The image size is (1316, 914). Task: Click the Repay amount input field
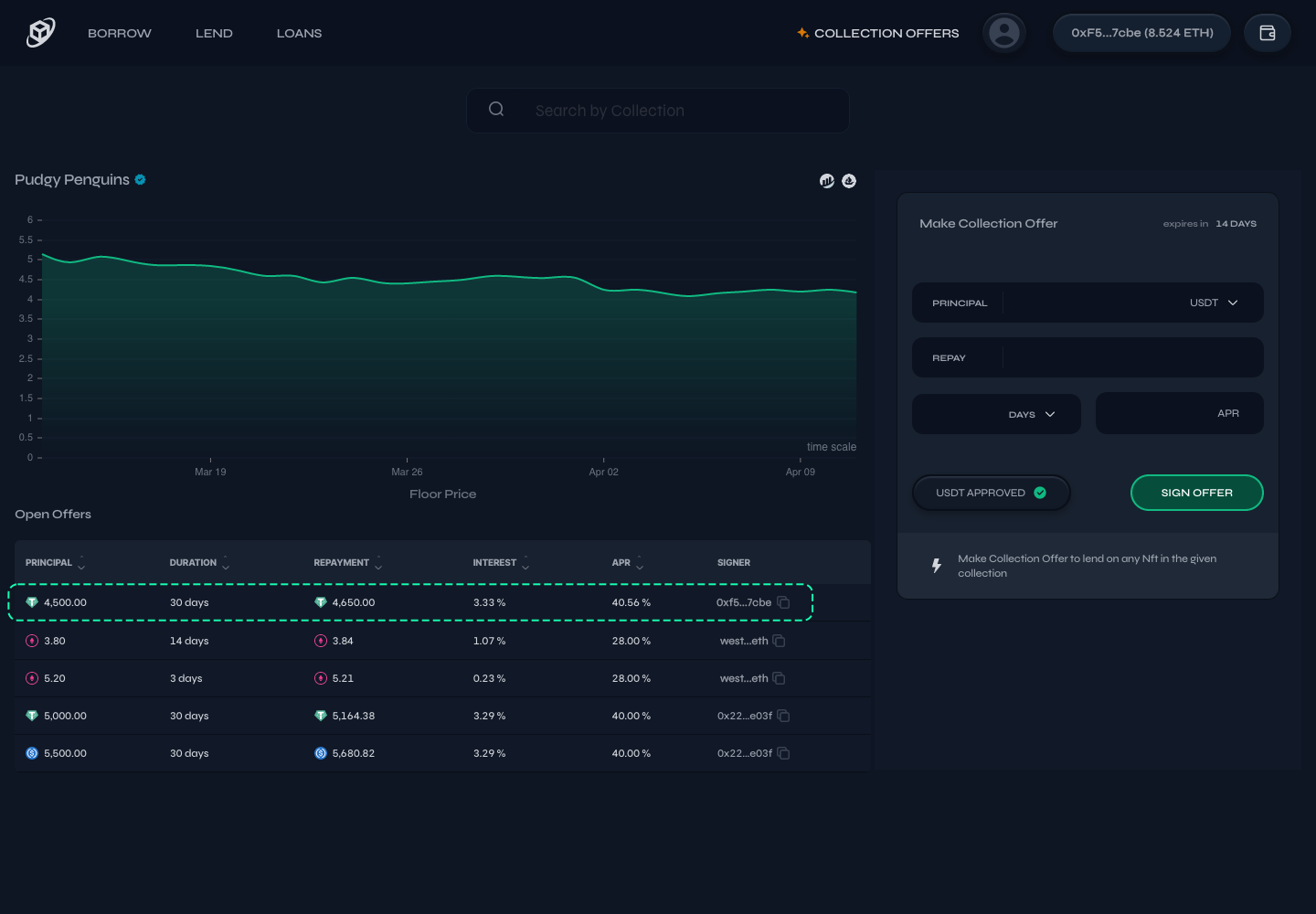click(1131, 357)
